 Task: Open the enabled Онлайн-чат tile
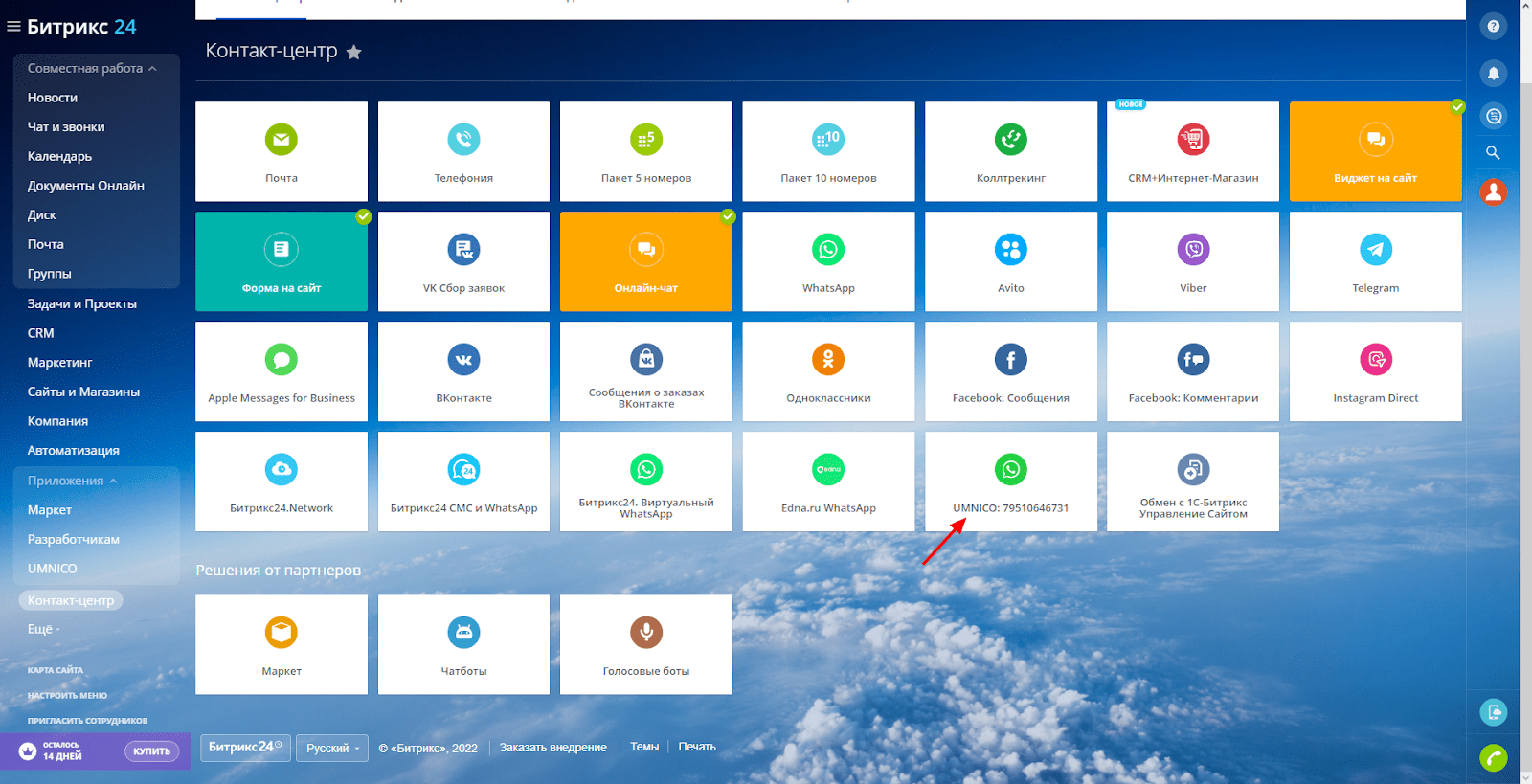click(x=645, y=261)
